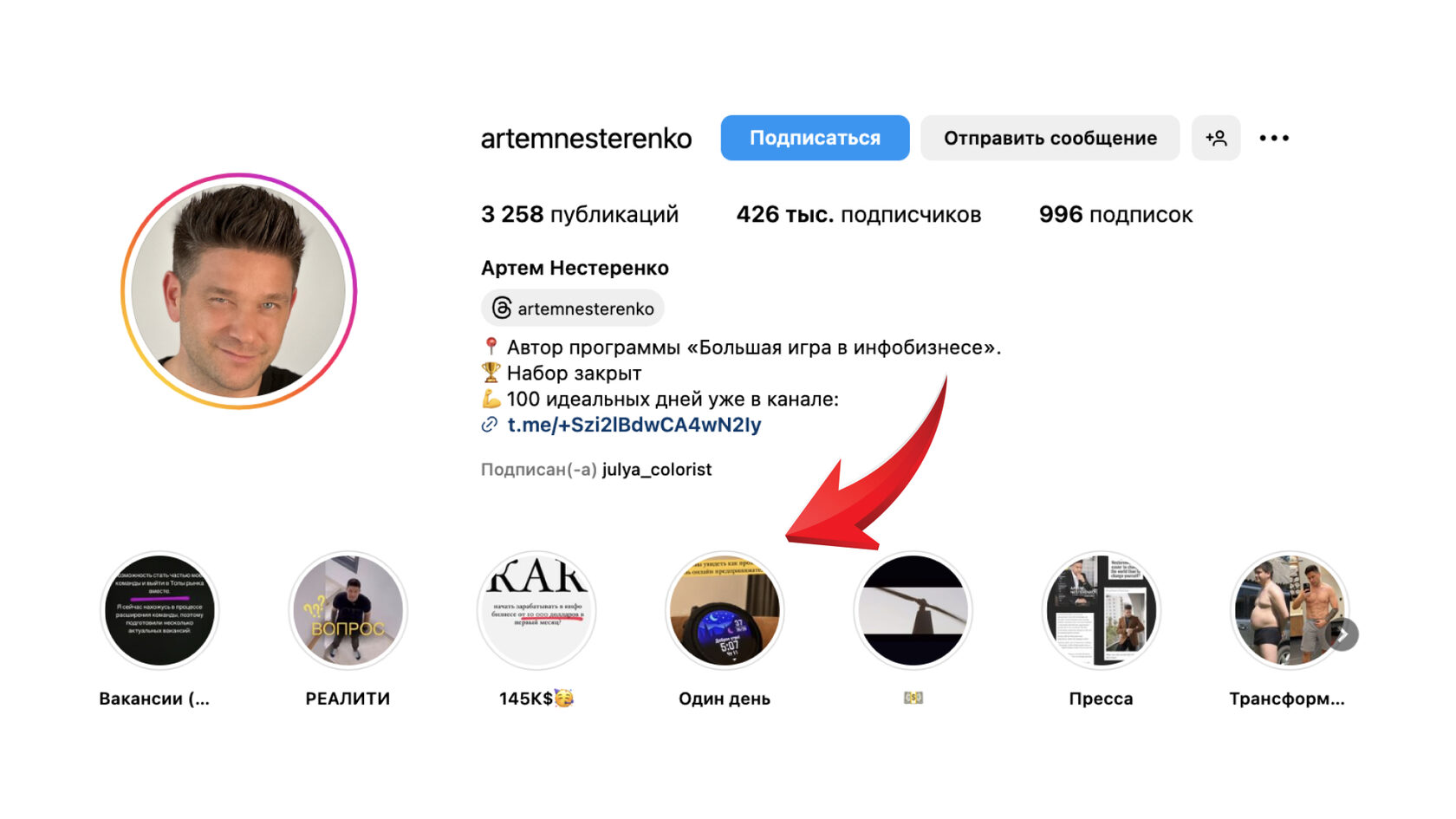Open the 145K$ highlight cover
This screenshot has height=819, width=1456.
(536, 610)
